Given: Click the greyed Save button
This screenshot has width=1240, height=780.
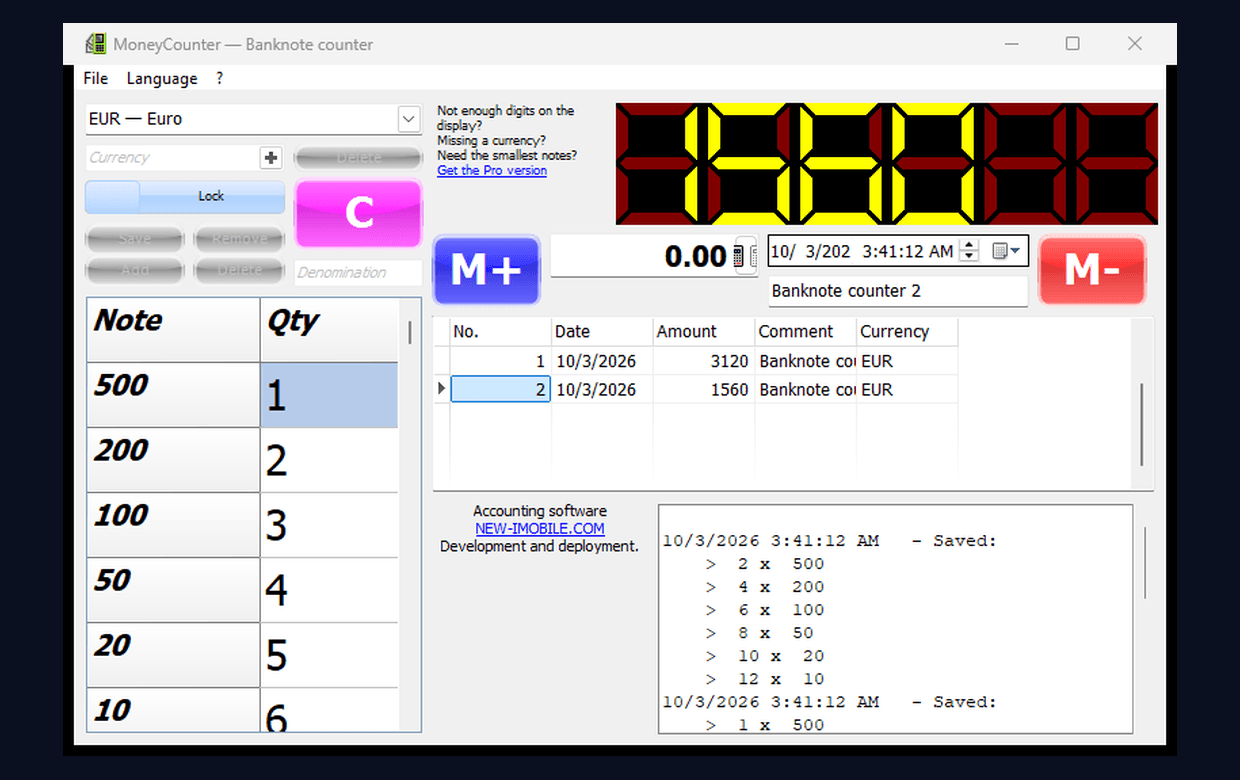Looking at the screenshot, I should click(135, 239).
